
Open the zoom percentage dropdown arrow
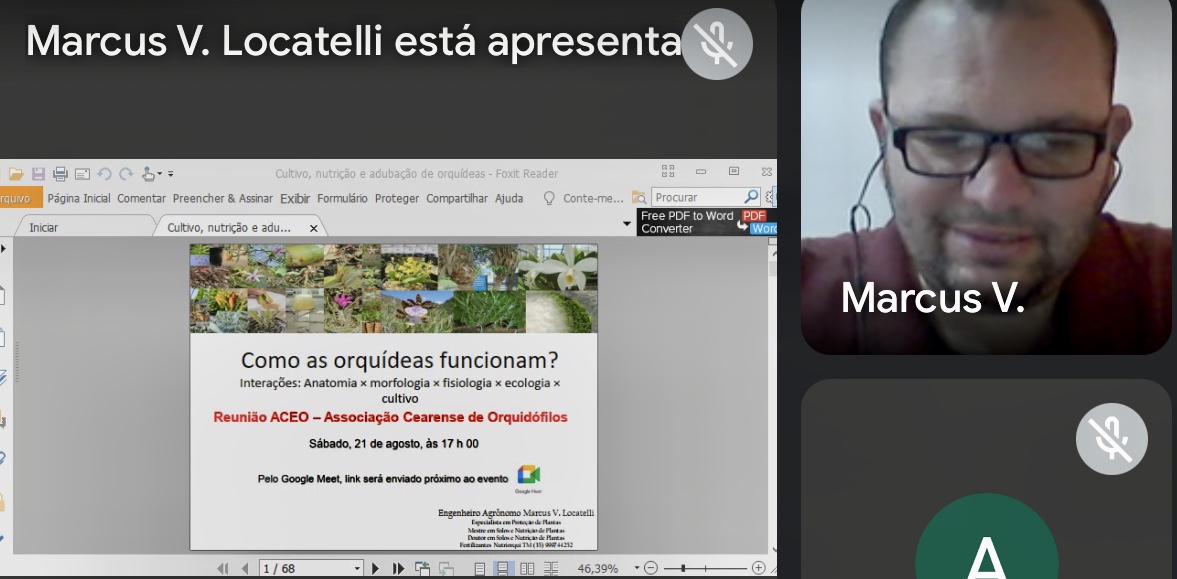click(637, 568)
